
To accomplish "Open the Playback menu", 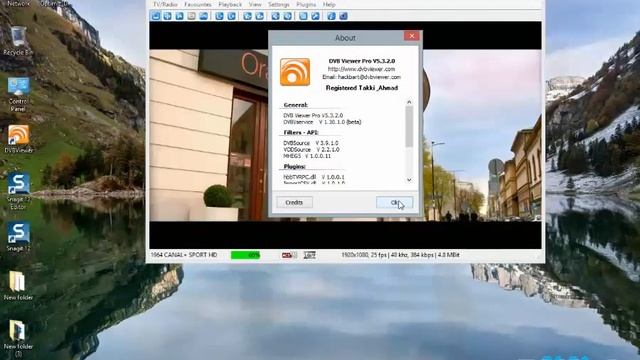I will point(230,4).
